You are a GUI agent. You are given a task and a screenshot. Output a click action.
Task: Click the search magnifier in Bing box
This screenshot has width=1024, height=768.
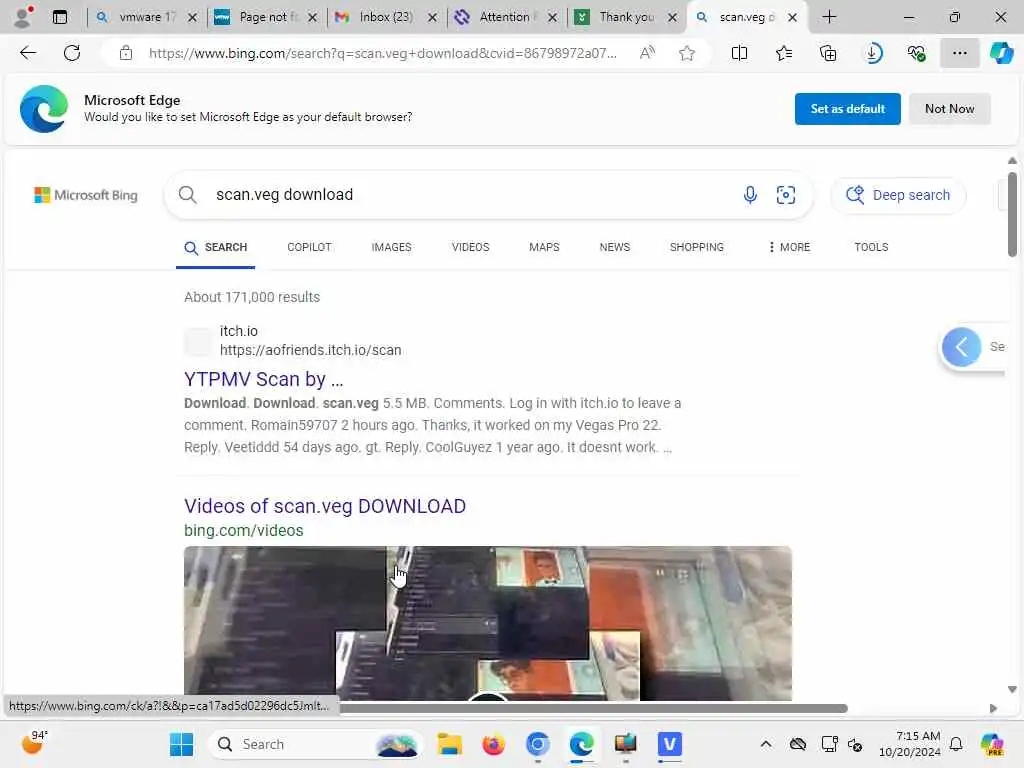[x=187, y=195]
